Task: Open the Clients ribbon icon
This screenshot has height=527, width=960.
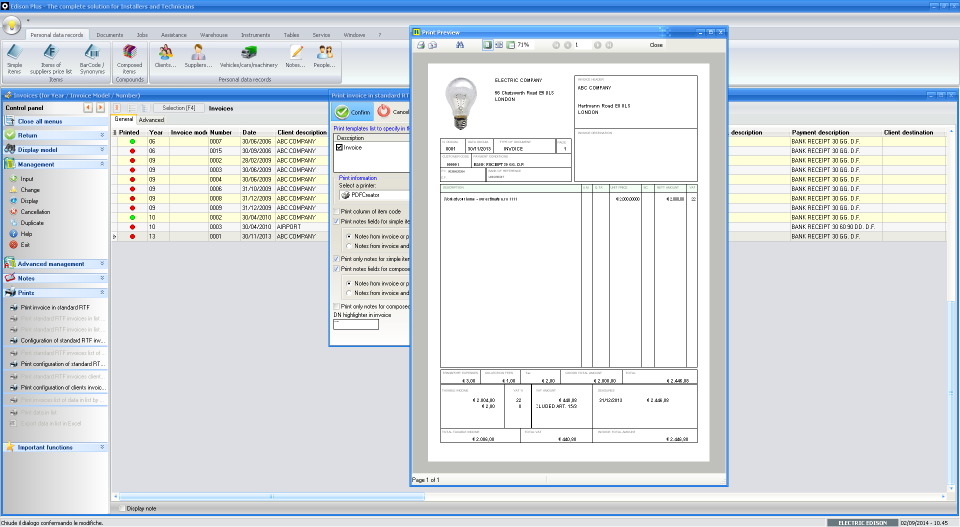Action: 165,56
